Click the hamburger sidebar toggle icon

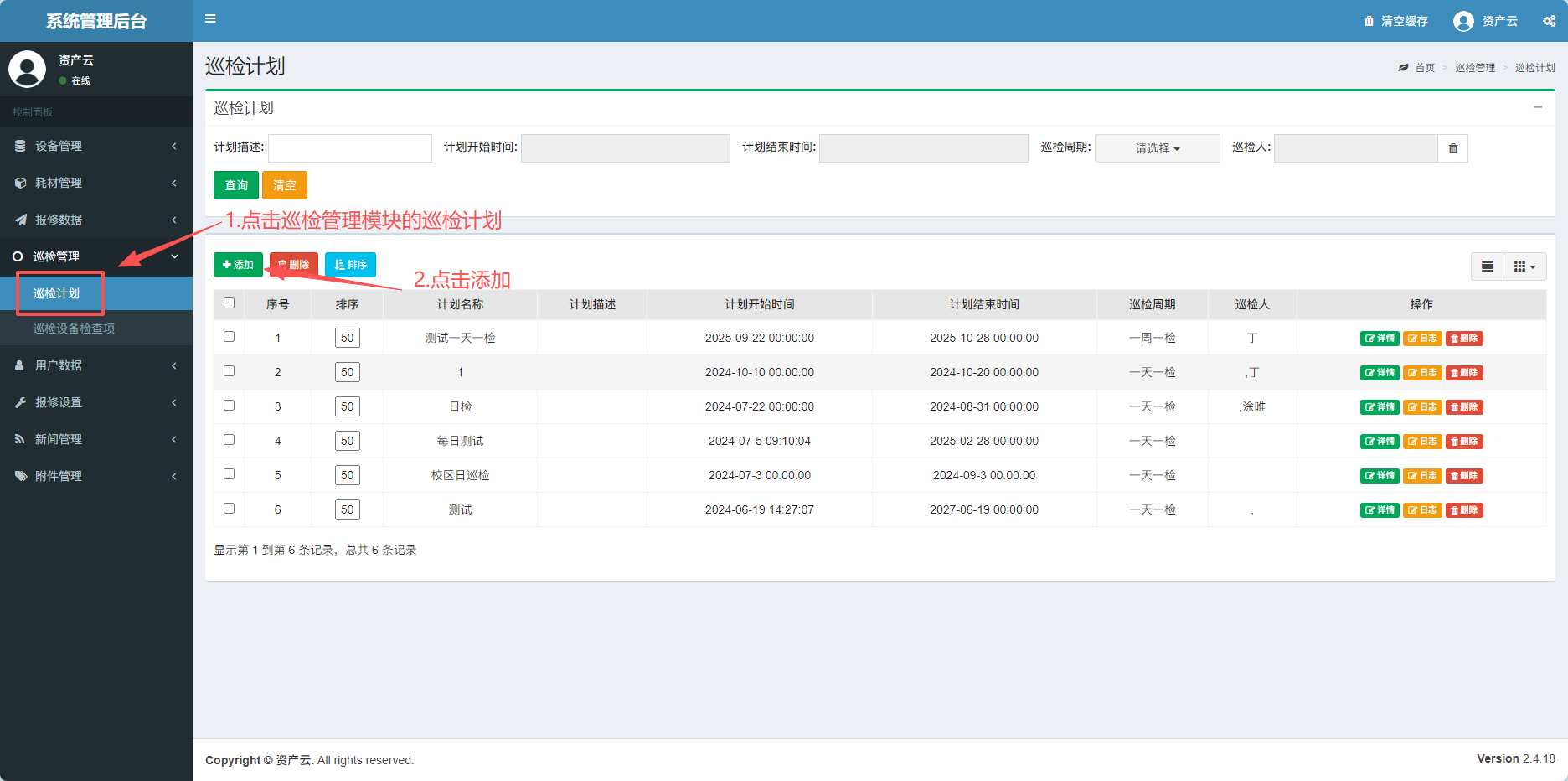210,18
